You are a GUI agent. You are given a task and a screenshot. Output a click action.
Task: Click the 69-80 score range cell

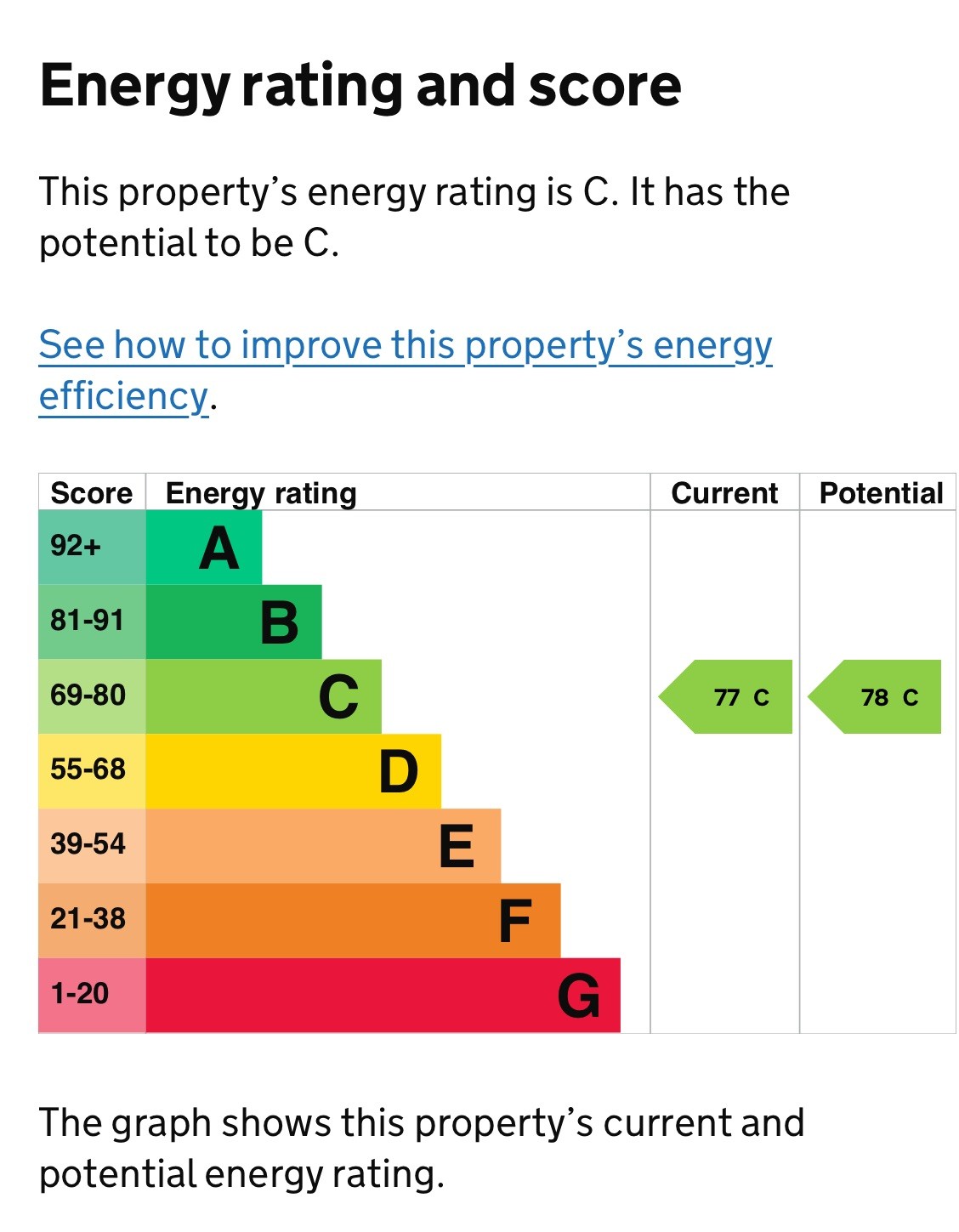92,696
